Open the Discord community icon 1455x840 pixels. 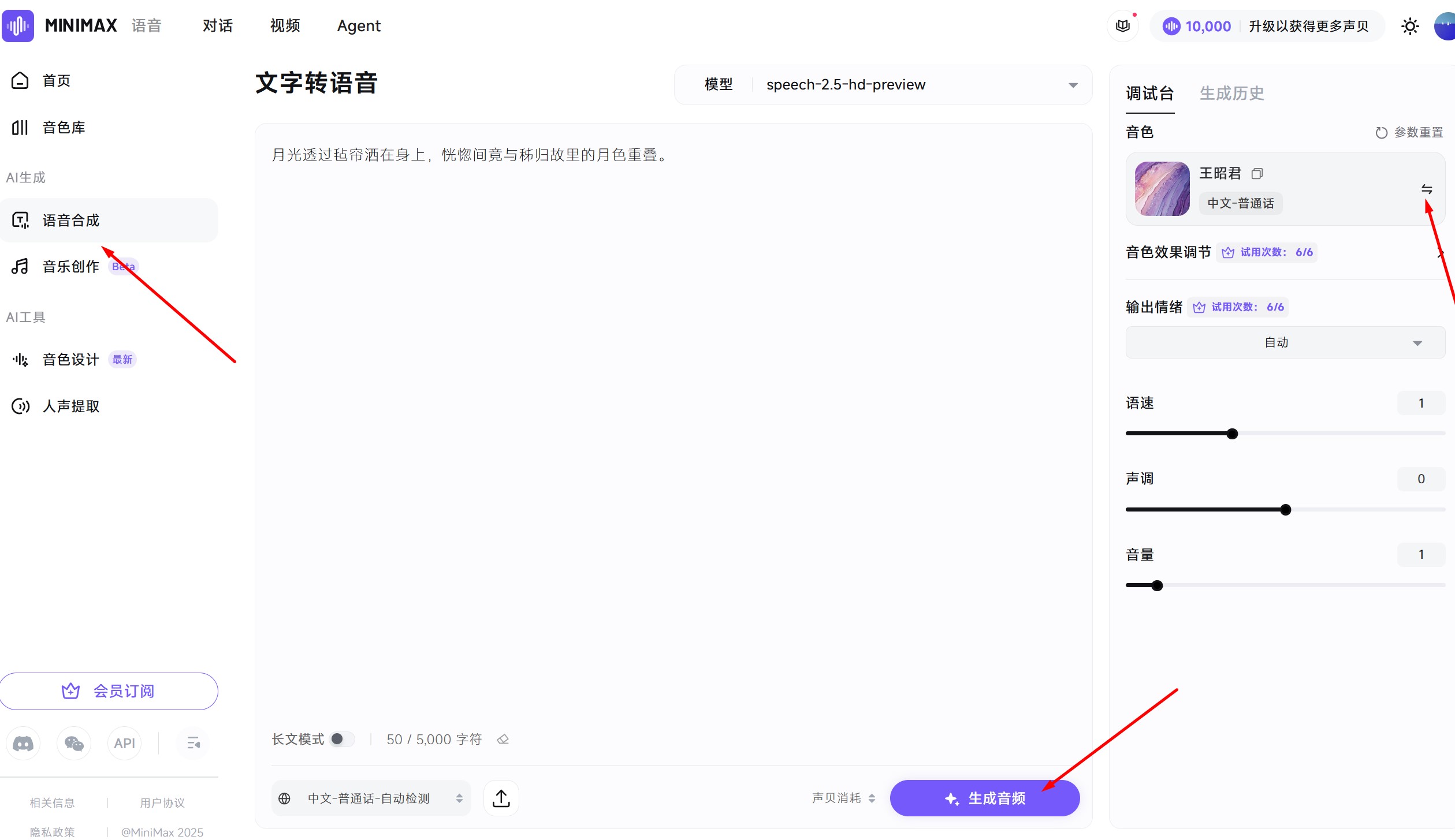[23, 743]
